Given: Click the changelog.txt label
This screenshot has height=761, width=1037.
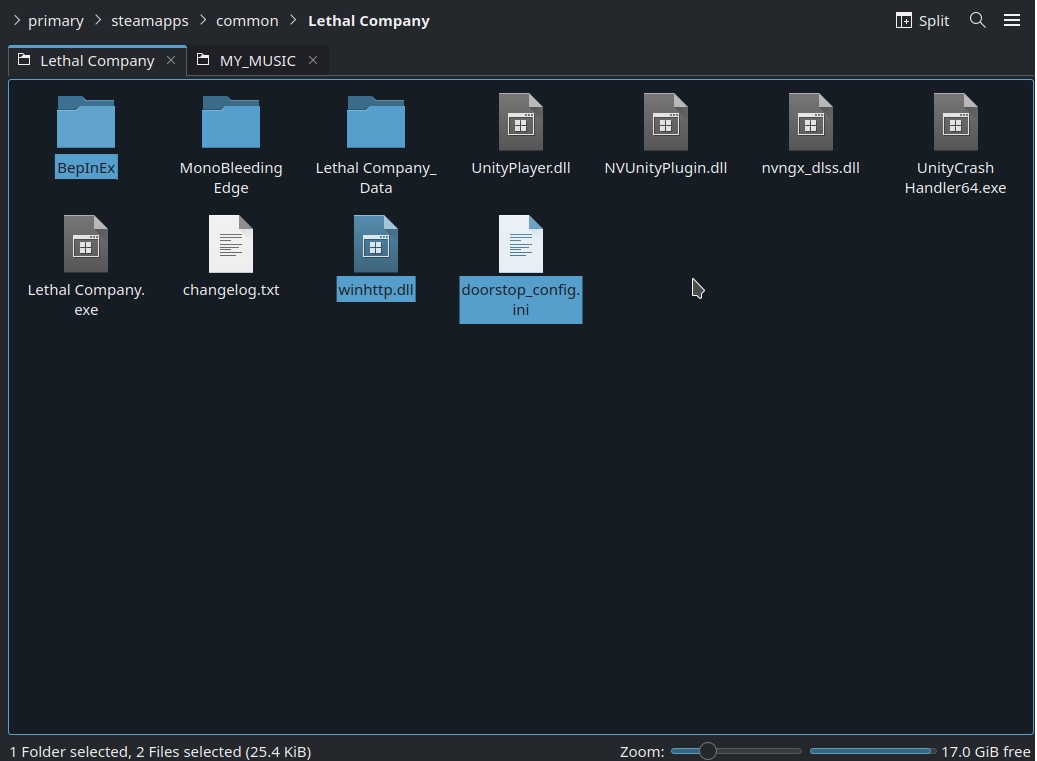Looking at the screenshot, I should (x=231, y=290).
